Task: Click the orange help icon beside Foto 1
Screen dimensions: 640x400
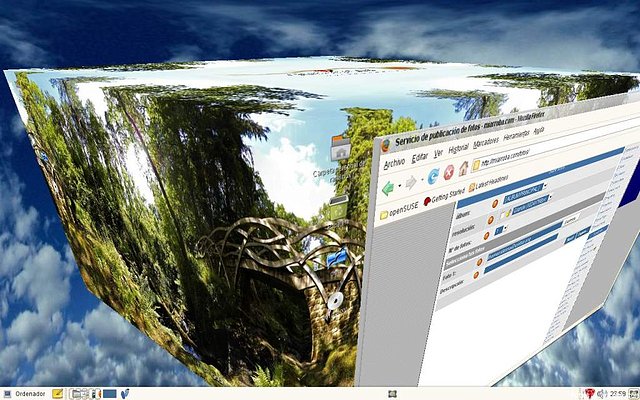Action: pyautogui.click(x=479, y=262)
